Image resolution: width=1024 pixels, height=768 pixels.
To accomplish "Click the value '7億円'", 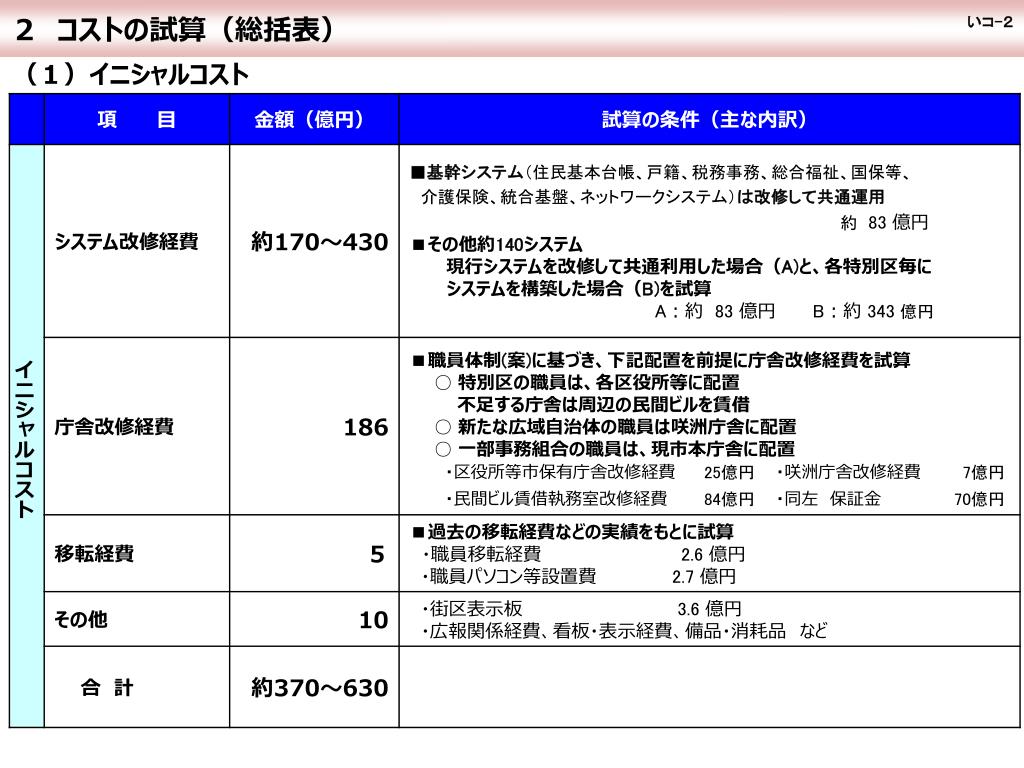I will click(984, 472).
